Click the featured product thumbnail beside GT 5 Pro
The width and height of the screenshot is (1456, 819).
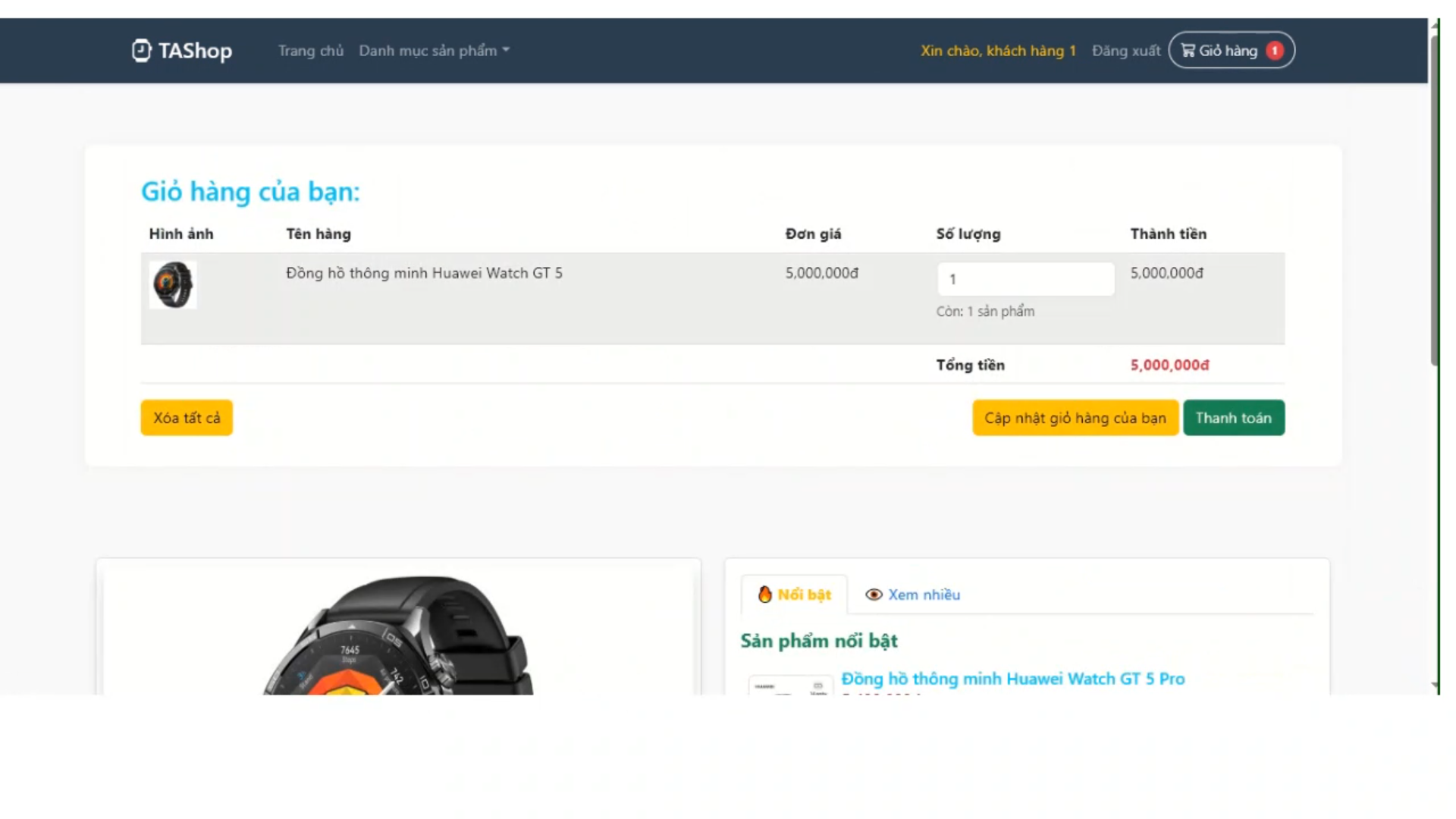click(790, 685)
